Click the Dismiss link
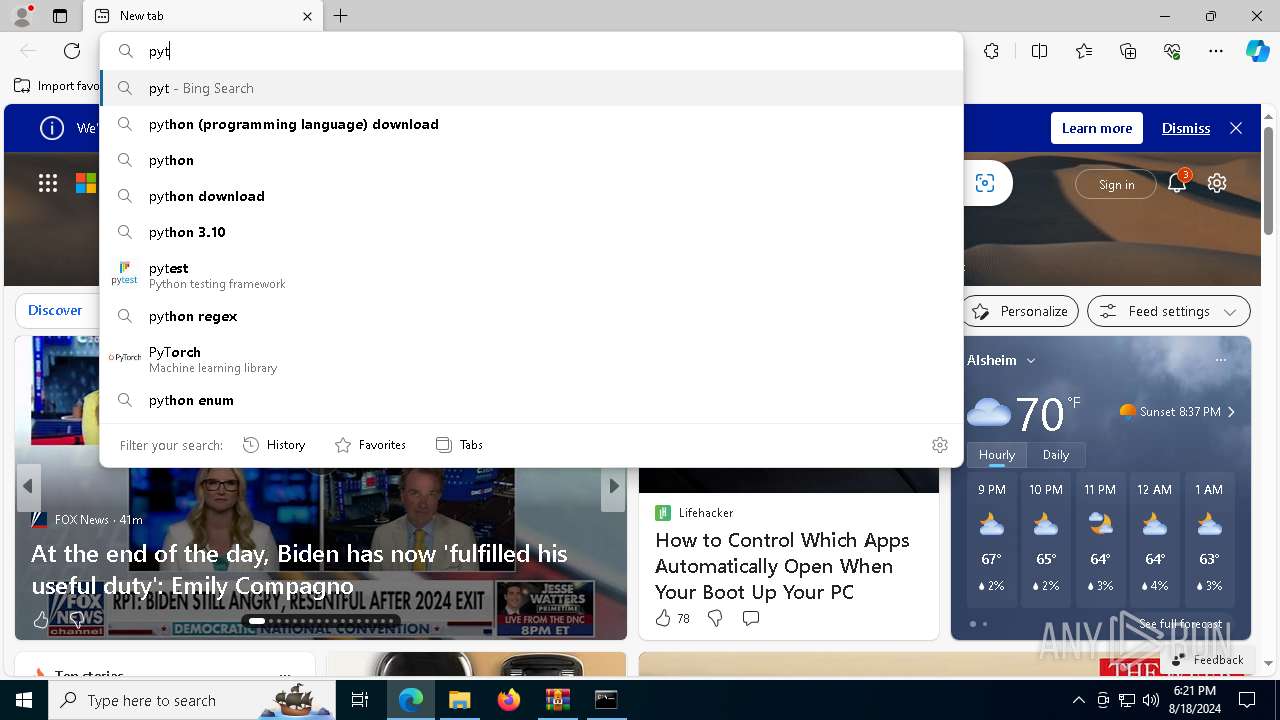Viewport: 1280px width, 720px height. [1186, 128]
